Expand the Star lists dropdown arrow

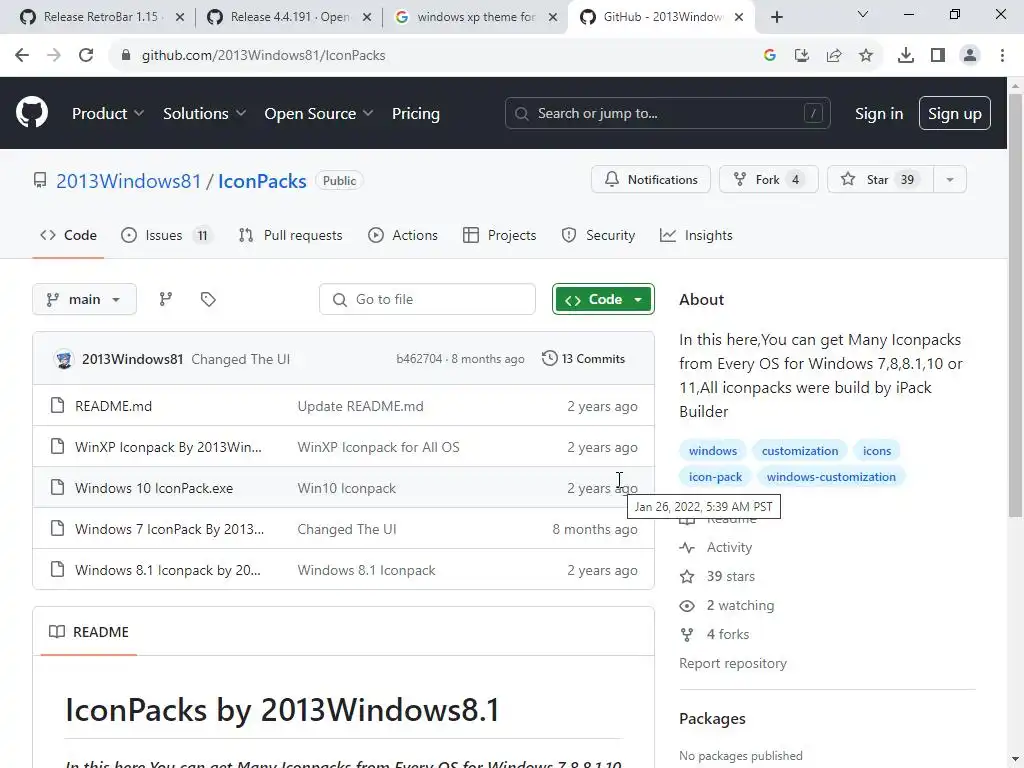click(x=950, y=180)
